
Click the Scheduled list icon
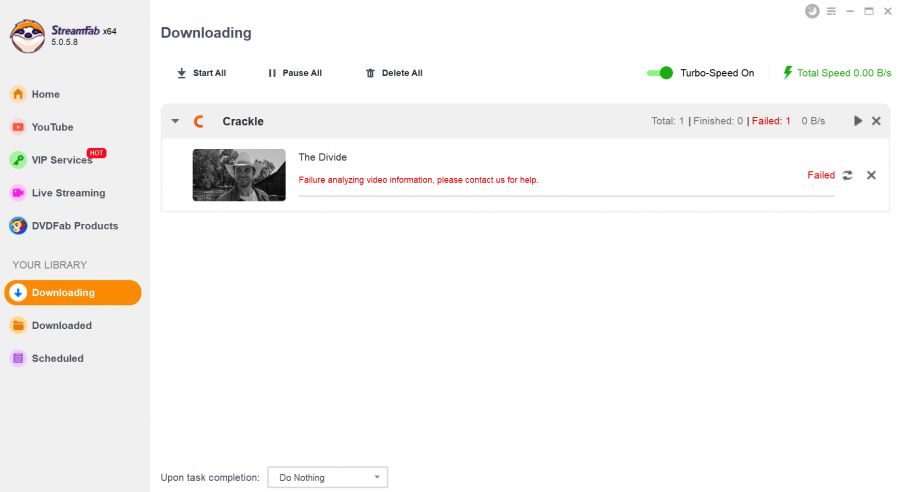(18, 358)
